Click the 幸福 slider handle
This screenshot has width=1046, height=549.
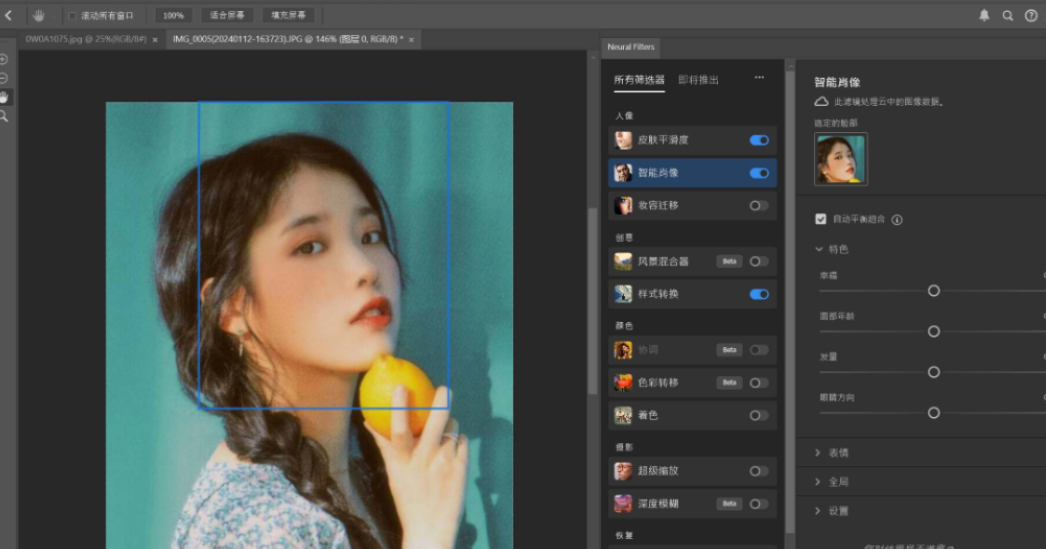(x=934, y=291)
